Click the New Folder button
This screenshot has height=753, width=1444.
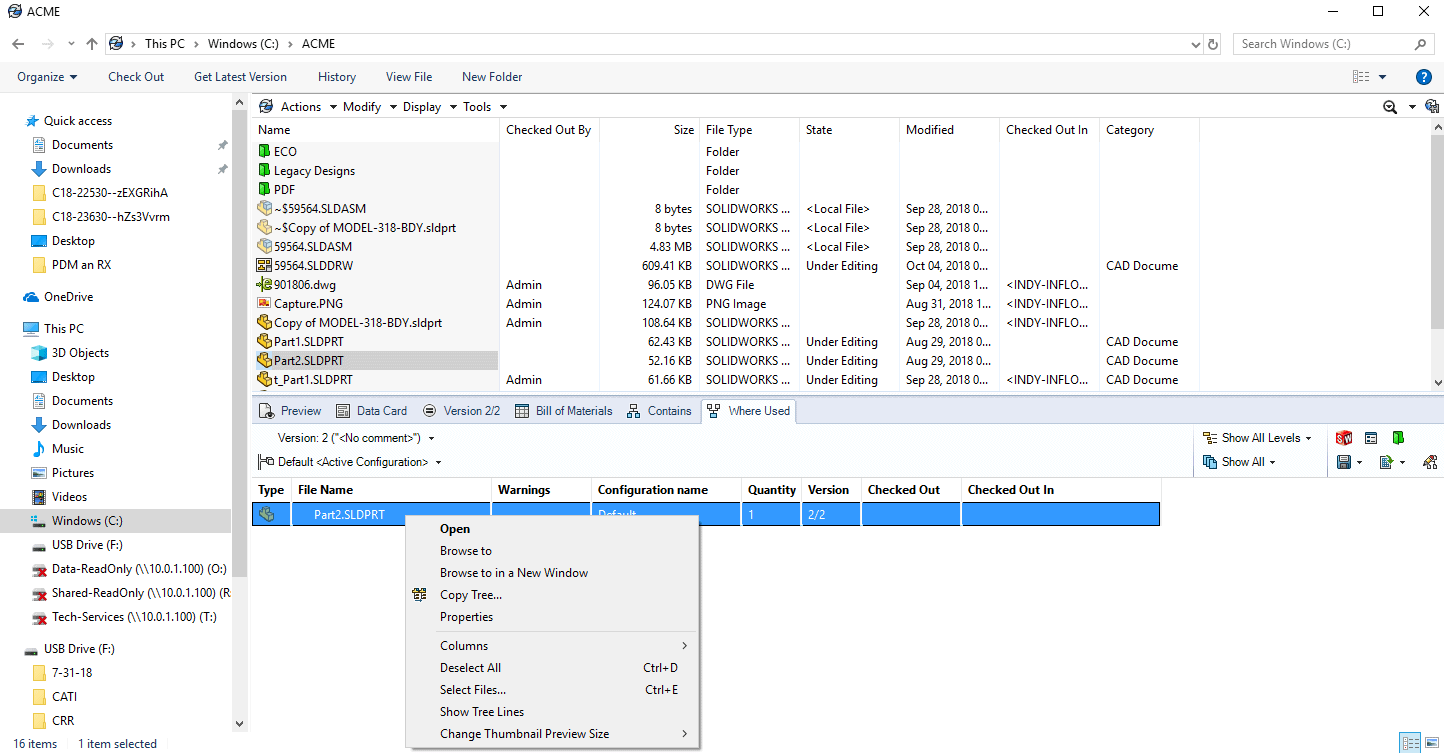pos(492,77)
